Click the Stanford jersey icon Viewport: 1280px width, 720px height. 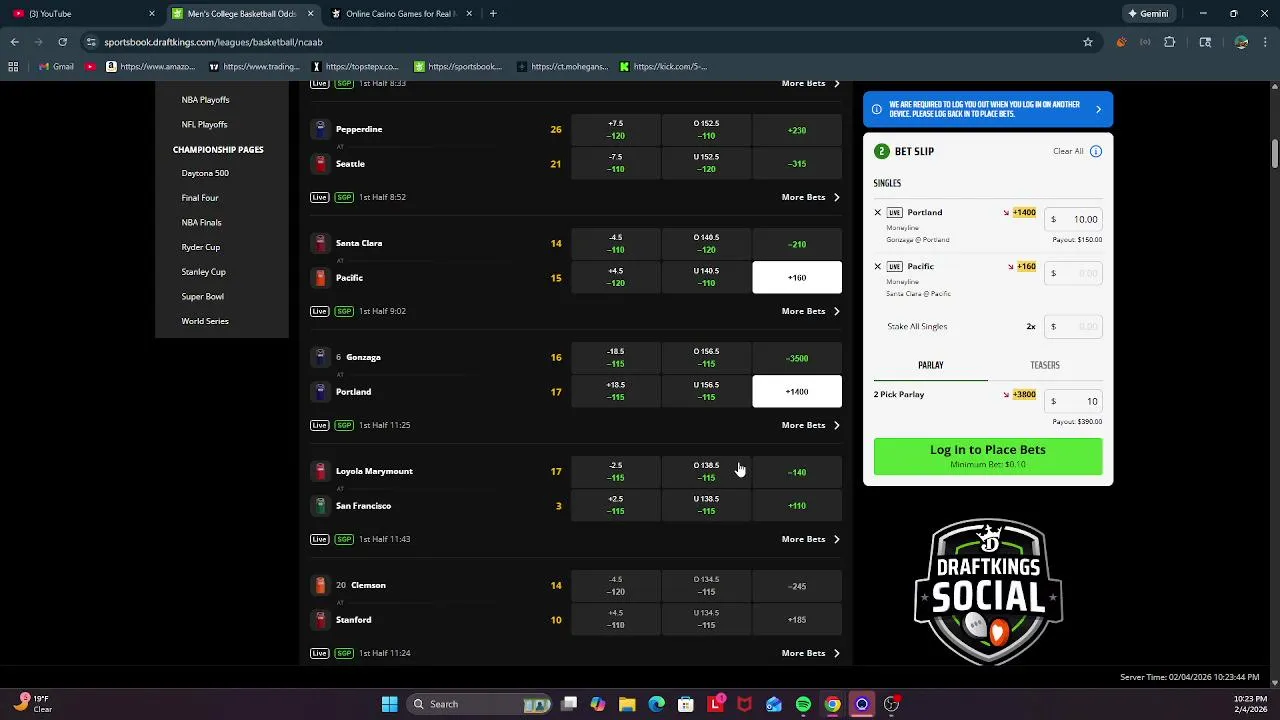click(x=320, y=620)
